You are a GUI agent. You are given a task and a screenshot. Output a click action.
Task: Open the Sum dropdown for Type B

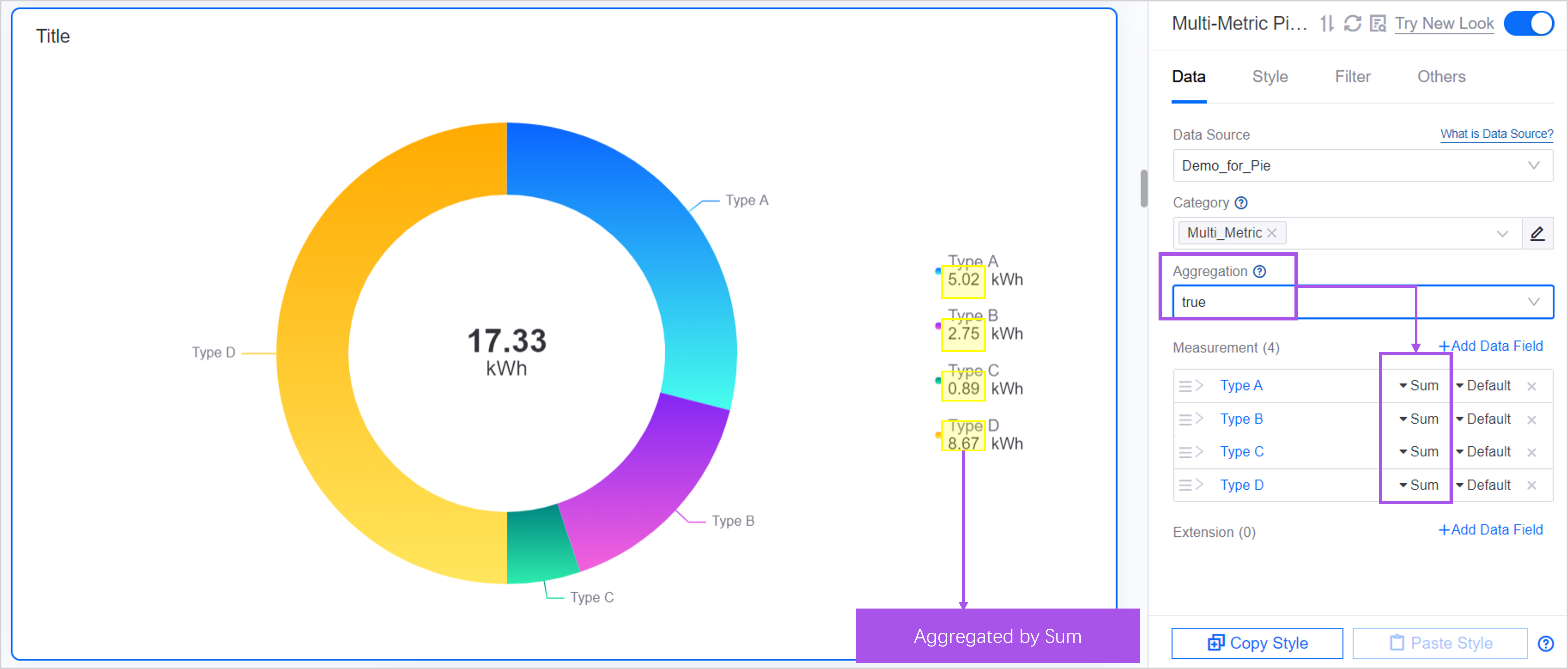(x=1418, y=419)
